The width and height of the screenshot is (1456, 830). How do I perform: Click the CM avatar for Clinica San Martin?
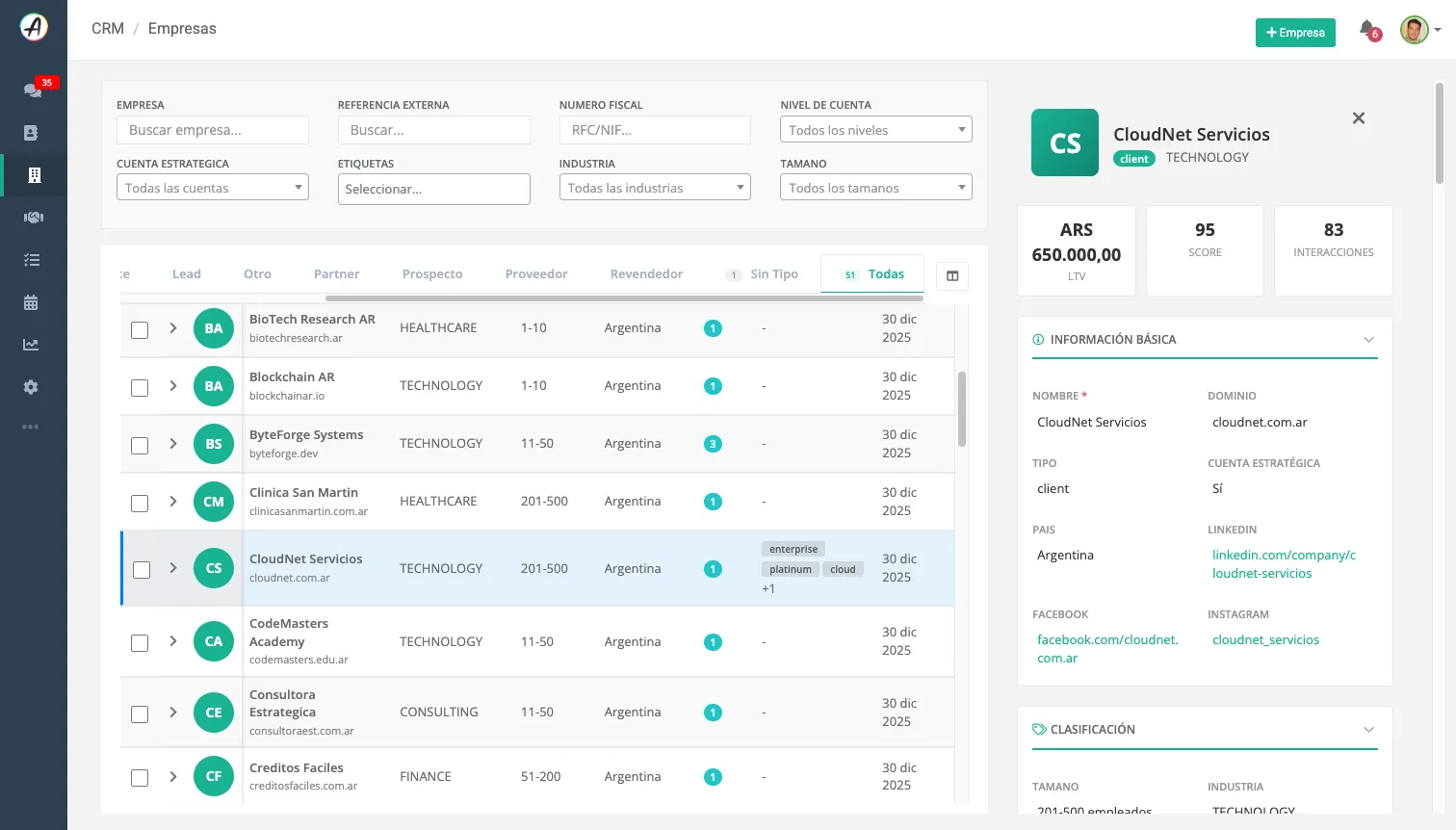click(x=214, y=502)
